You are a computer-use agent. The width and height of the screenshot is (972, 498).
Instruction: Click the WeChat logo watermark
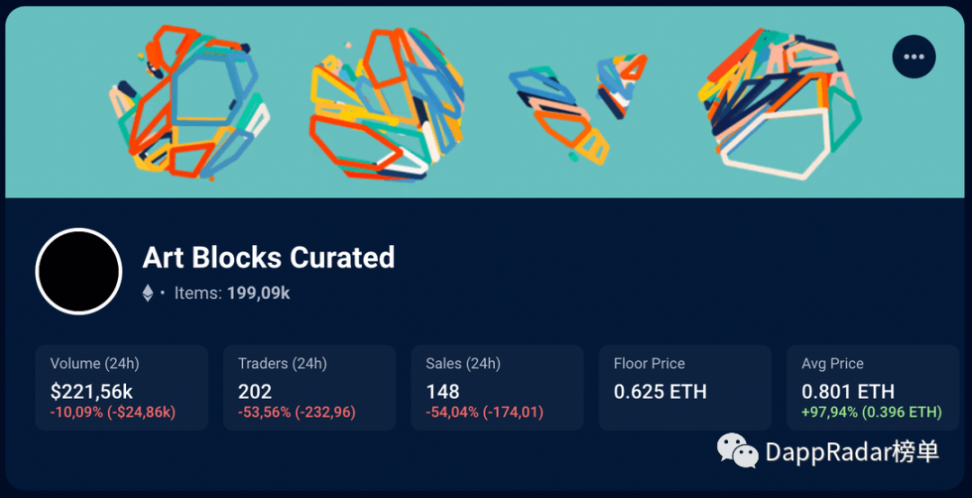pos(737,450)
